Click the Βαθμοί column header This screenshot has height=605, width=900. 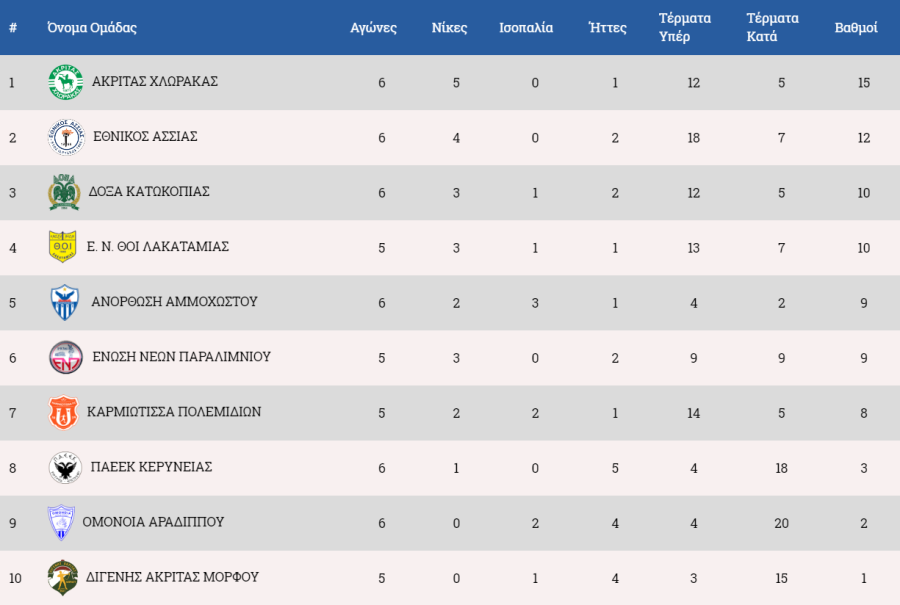point(856,28)
